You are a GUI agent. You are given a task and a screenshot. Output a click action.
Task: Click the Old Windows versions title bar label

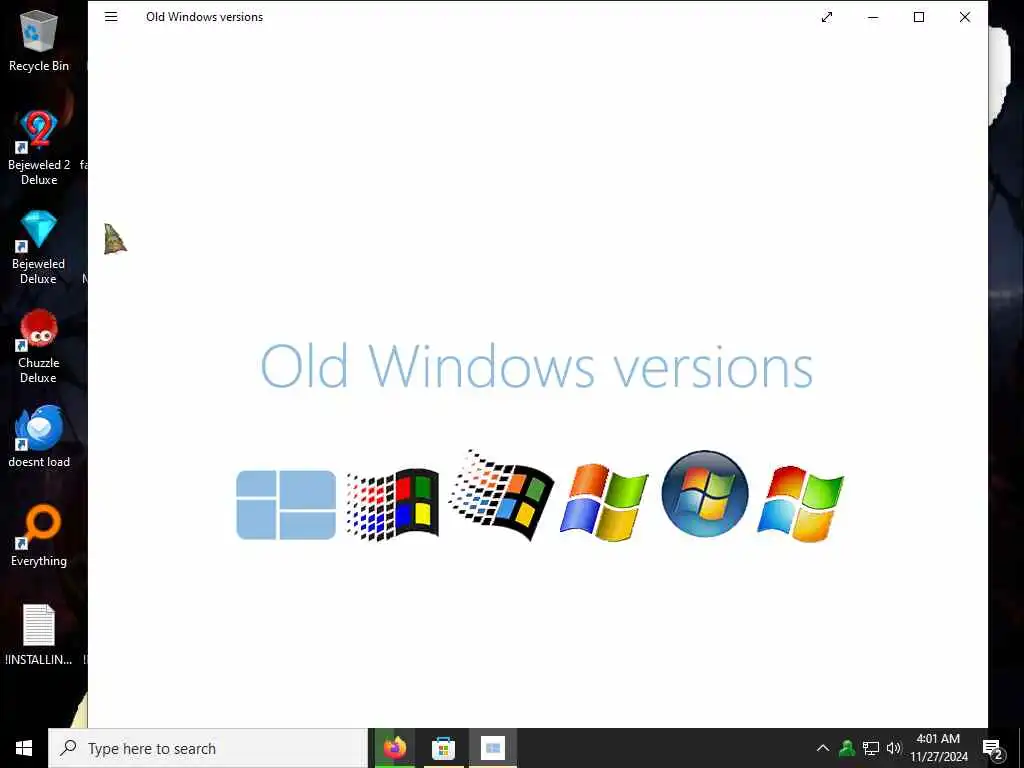click(x=204, y=17)
